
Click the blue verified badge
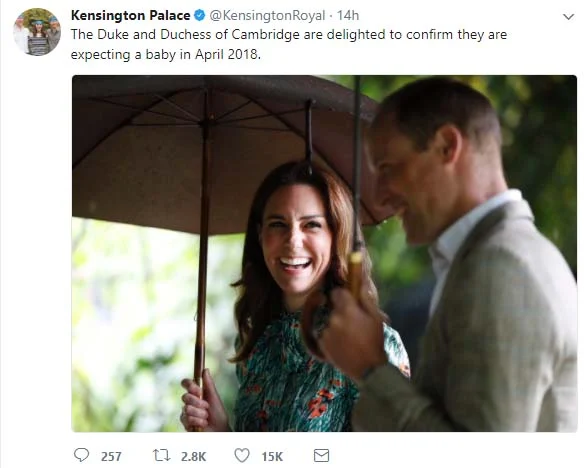(x=200, y=15)
